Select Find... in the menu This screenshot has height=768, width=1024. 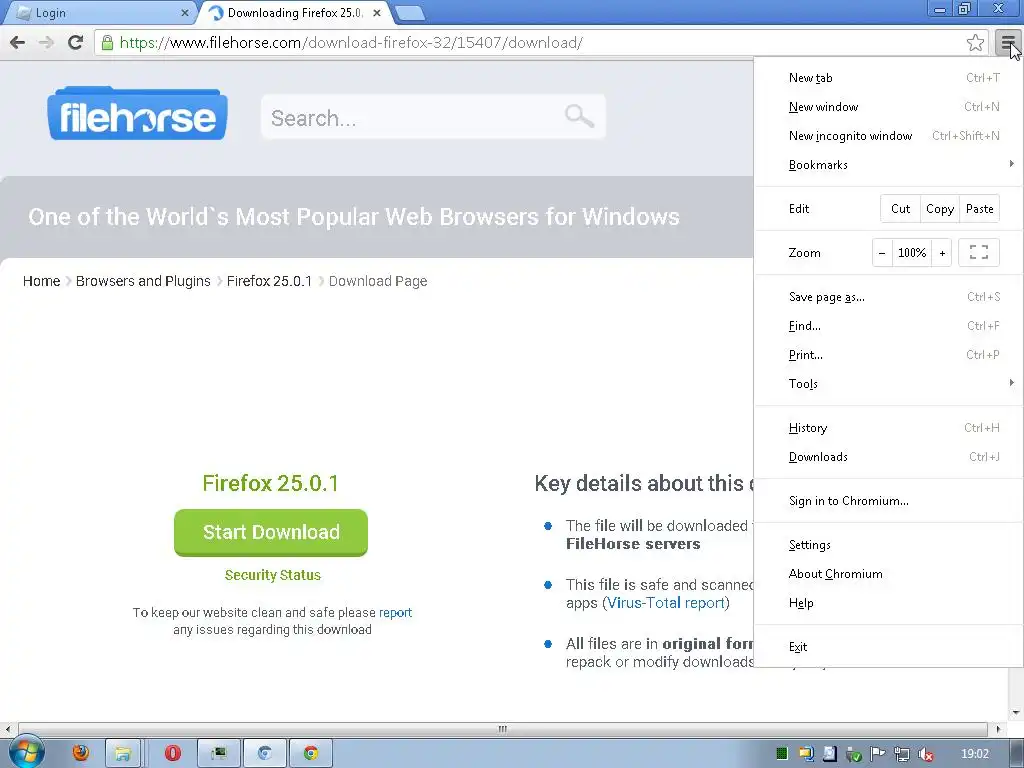[889, 326]
